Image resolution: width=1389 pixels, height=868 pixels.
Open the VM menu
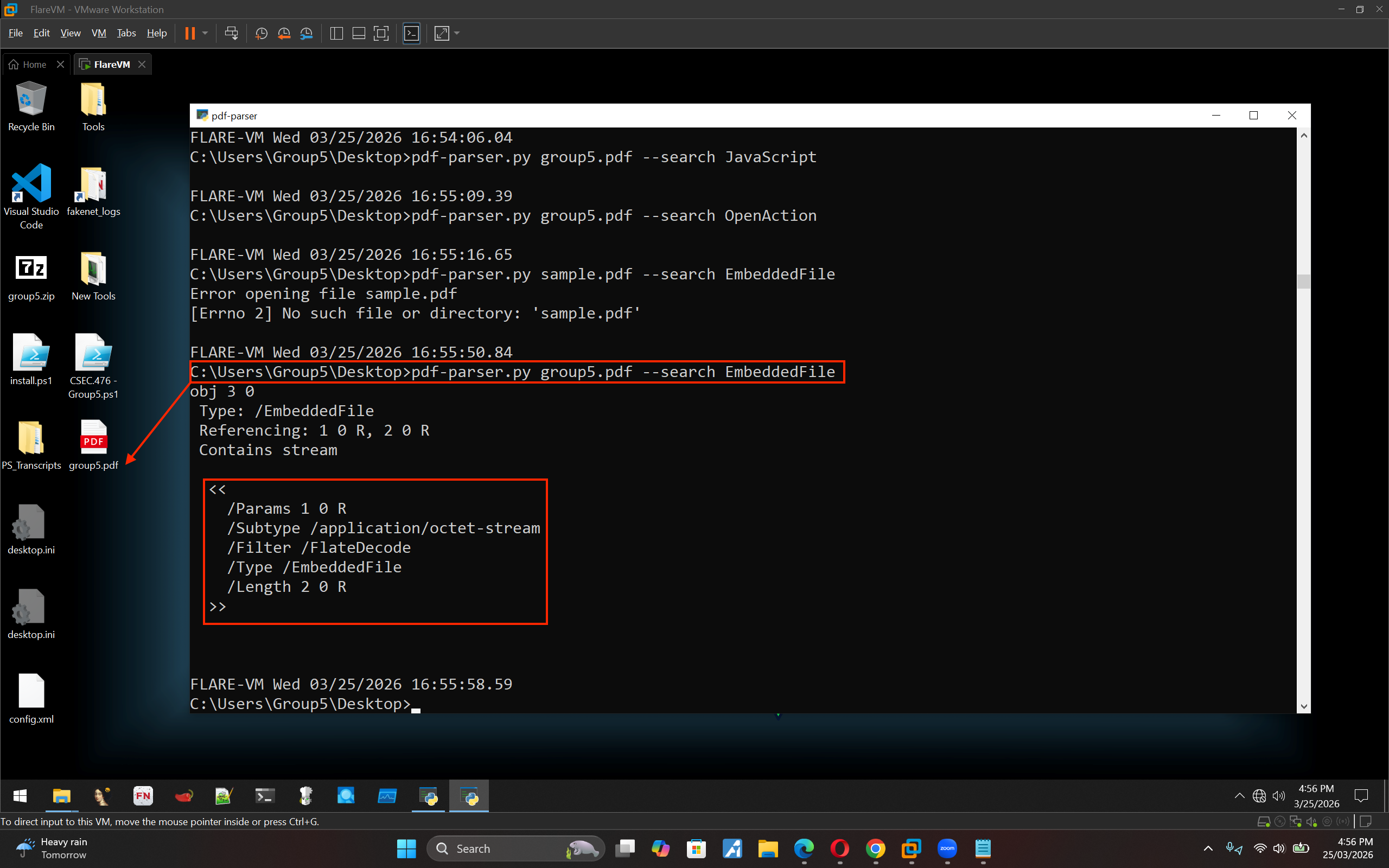point(99,33)
